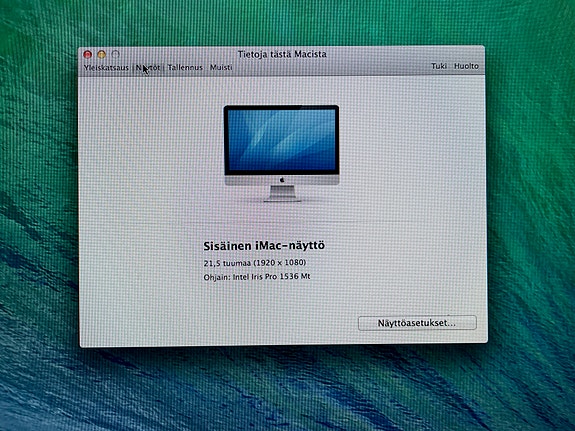Image resolution: width=575 pixels, height=431 pixels.
Task: Click the empty title bar area right of Muisti
Action: tap(330, 67)
